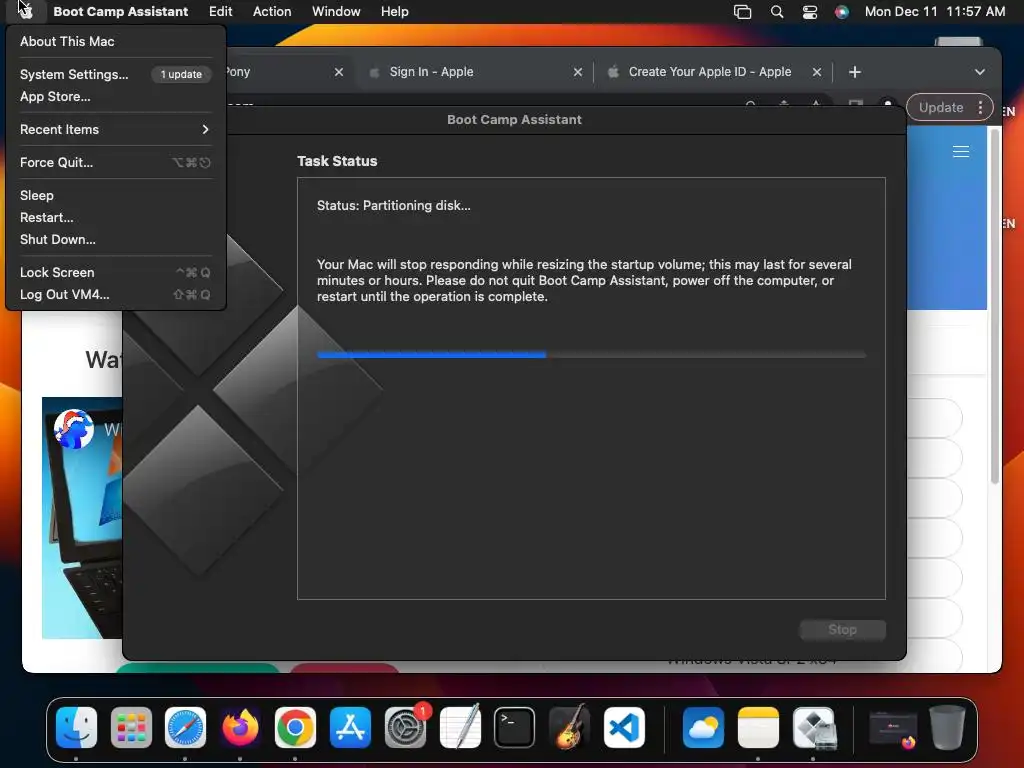
Task: Click the laptop video thumbnail on webpage
Action: point(82,517)
